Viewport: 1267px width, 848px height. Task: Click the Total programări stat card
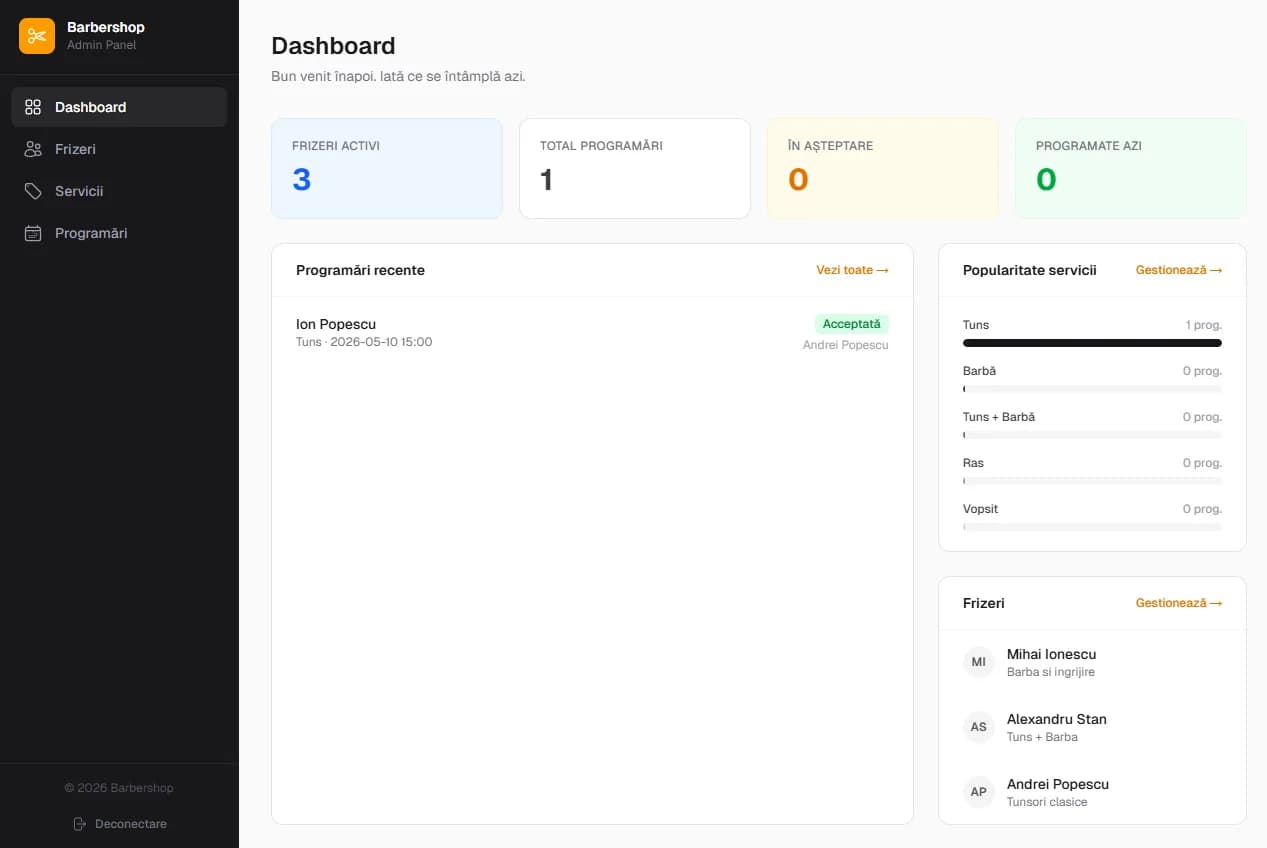tap(635, 168)
